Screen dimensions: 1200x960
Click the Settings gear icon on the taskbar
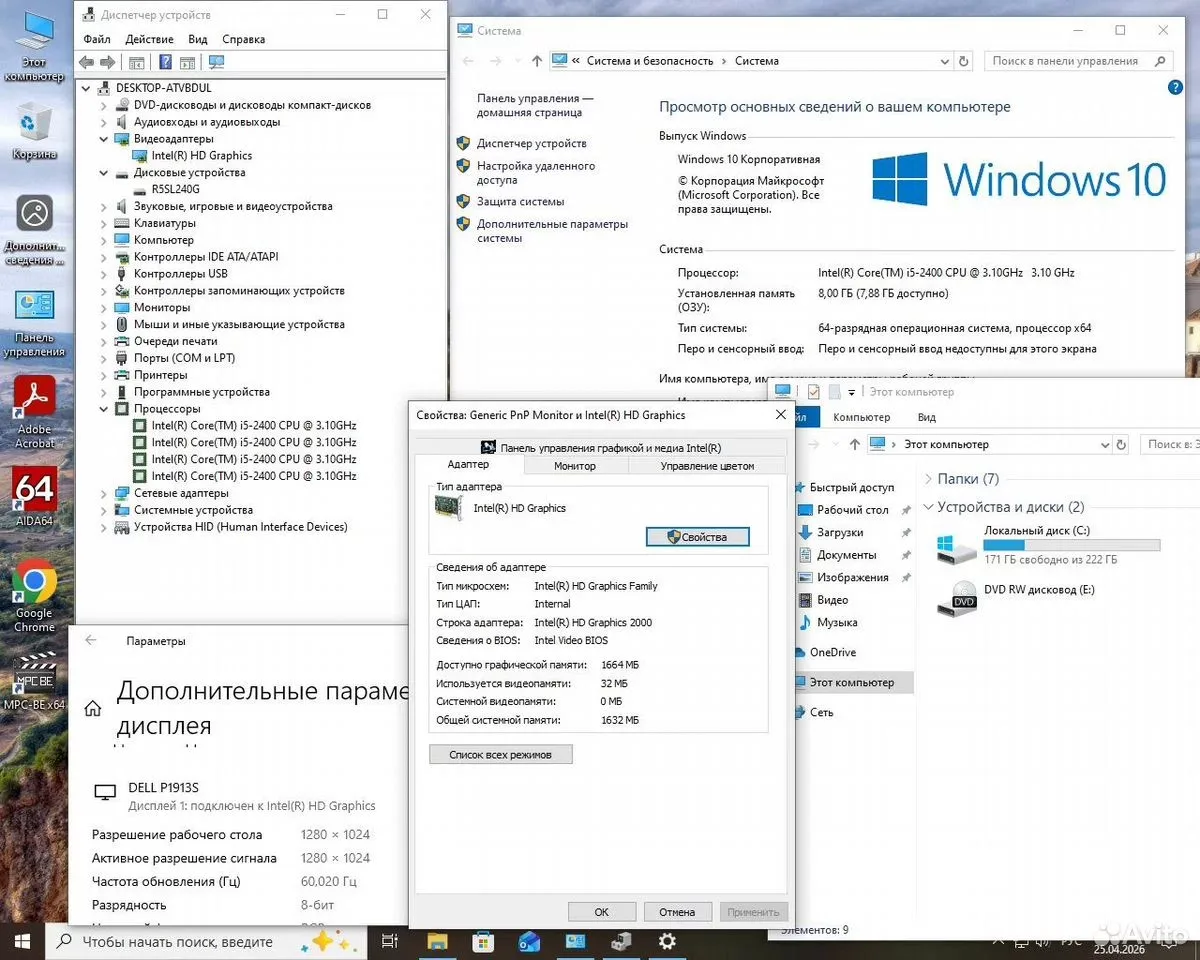tap(667, 941)
